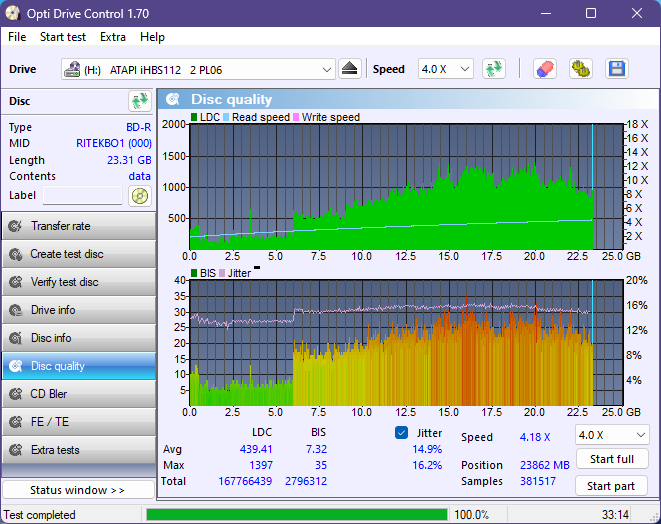This screenshot has height=524, width=661.
Task: Switch to Transfer rate view
Action: pyautogui.click(x=79, y=226)
